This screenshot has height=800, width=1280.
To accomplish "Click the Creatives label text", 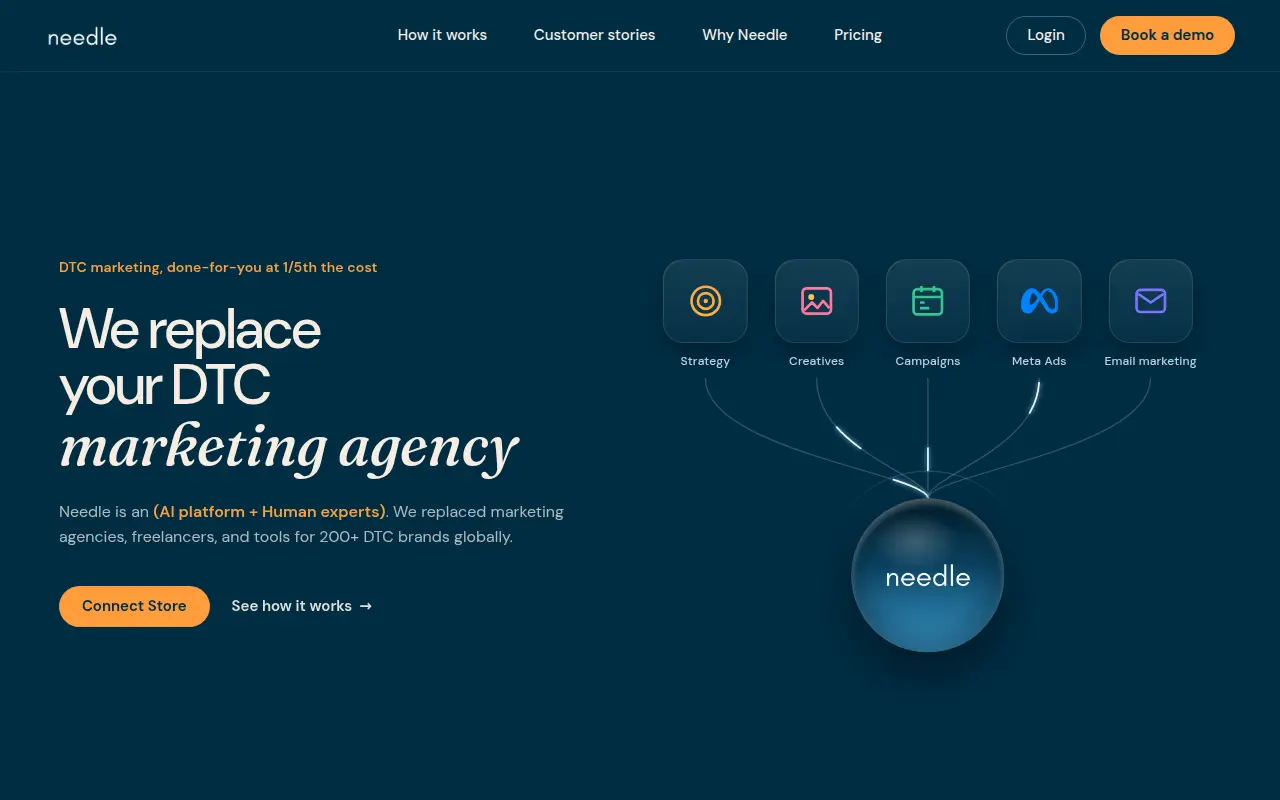I will point(817,361).
